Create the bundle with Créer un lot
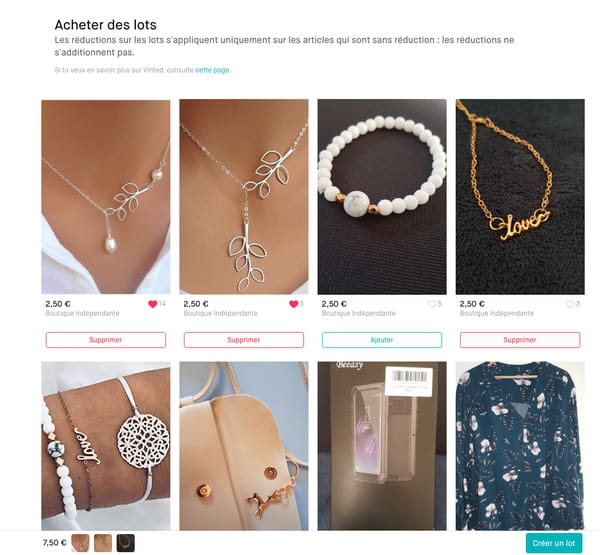This screenshot has width=600, height=555. [x=554, y=543]
